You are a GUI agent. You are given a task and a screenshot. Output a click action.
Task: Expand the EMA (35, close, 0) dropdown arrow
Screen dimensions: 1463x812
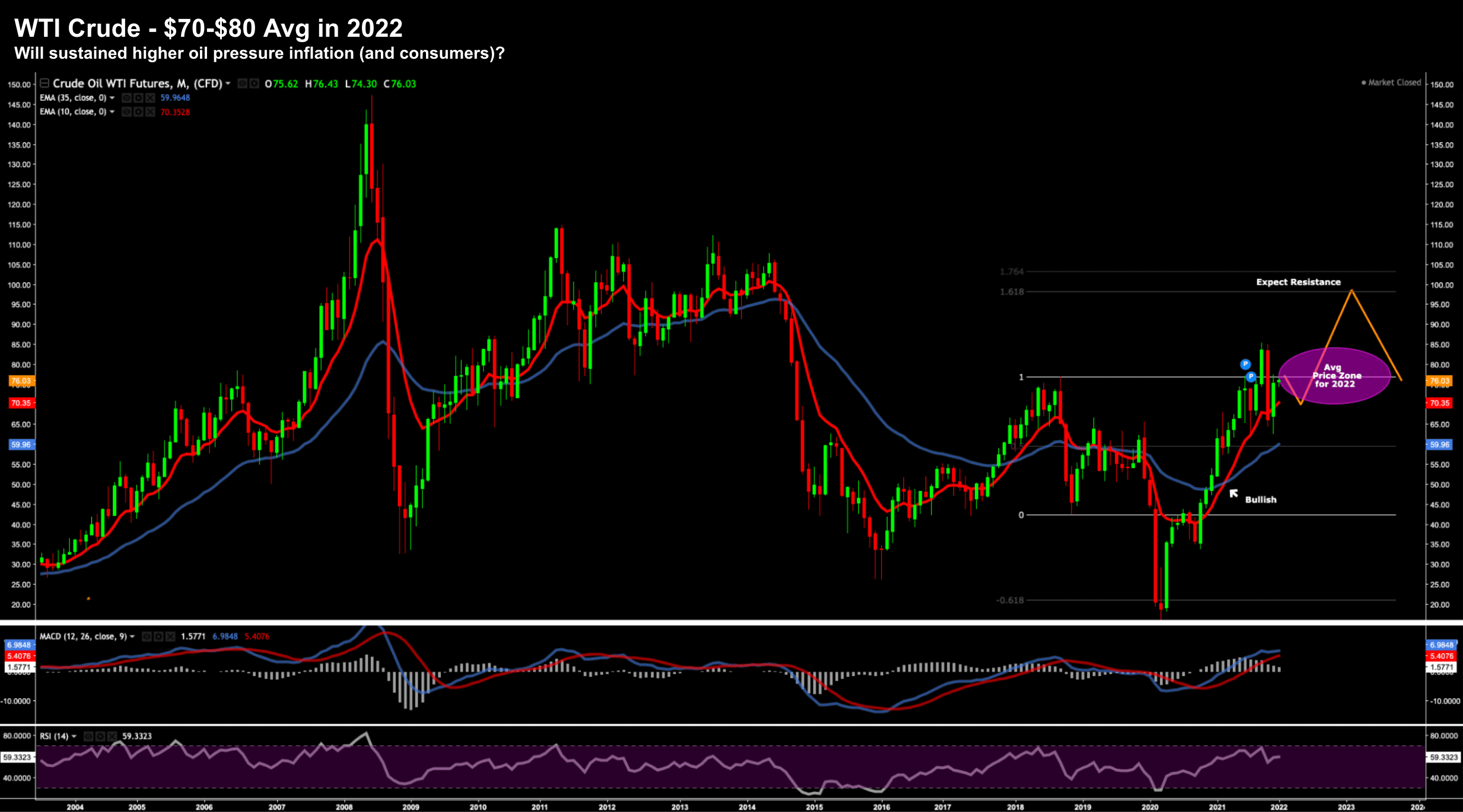pyautogui.click(x=112, y=98)
